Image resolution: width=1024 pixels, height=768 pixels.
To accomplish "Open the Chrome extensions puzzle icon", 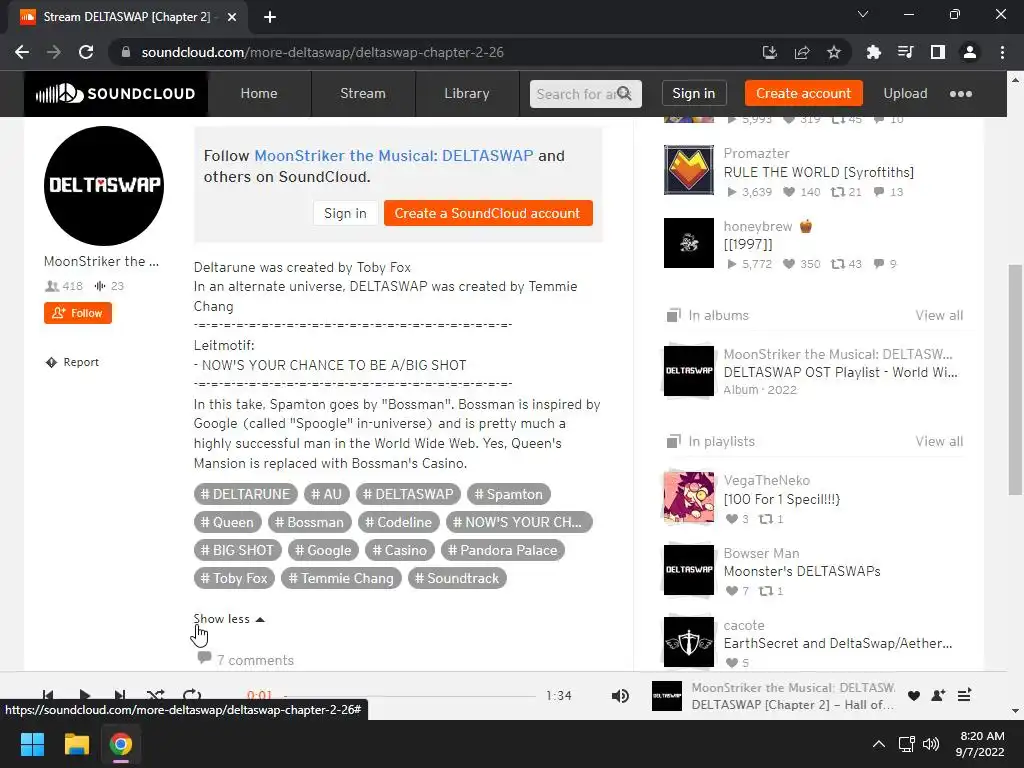I will point(873,52).
